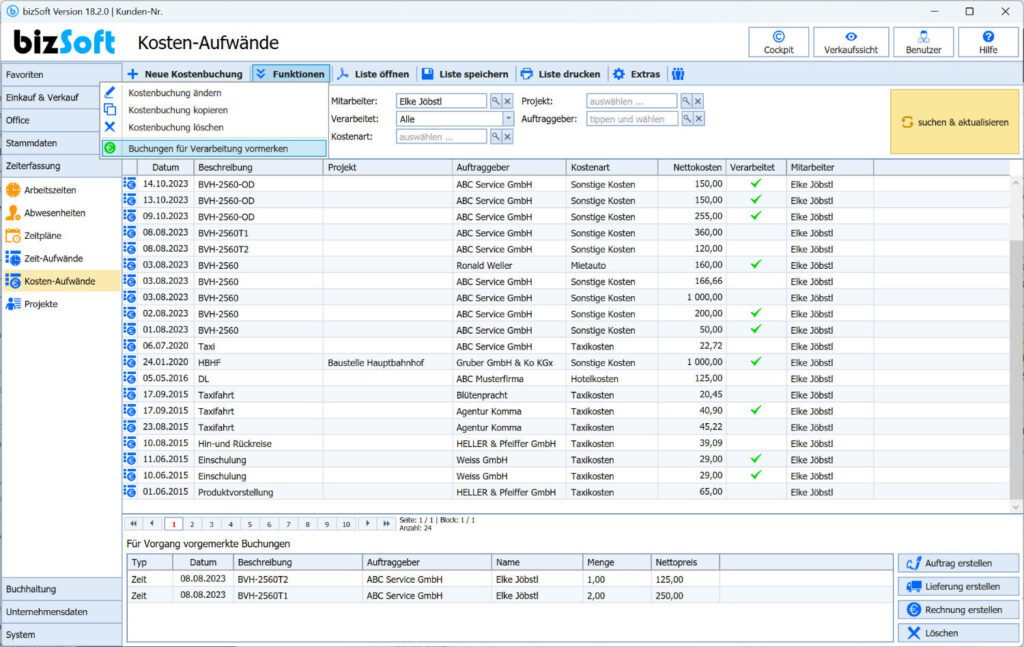This screenshot has width=1024, height=647.
Task: Click Liste speichern
Action: tap(465, 74)
